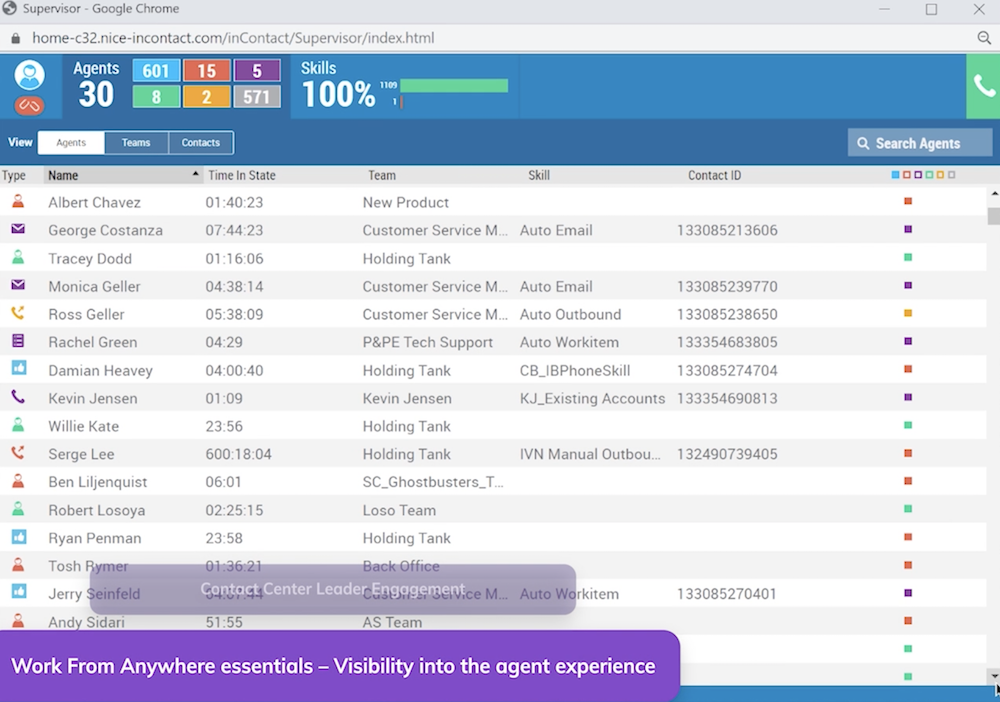Toggle the red 15 agent state filter
1000x702 pixels.
[207, 70]
